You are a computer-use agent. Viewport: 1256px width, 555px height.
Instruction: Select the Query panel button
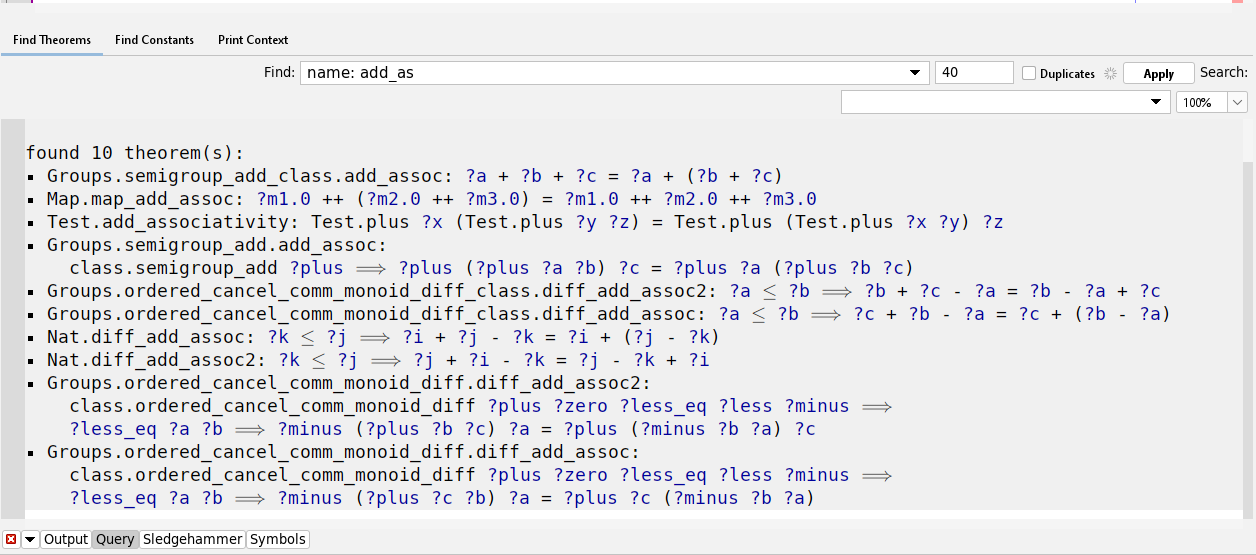point(115,539)
